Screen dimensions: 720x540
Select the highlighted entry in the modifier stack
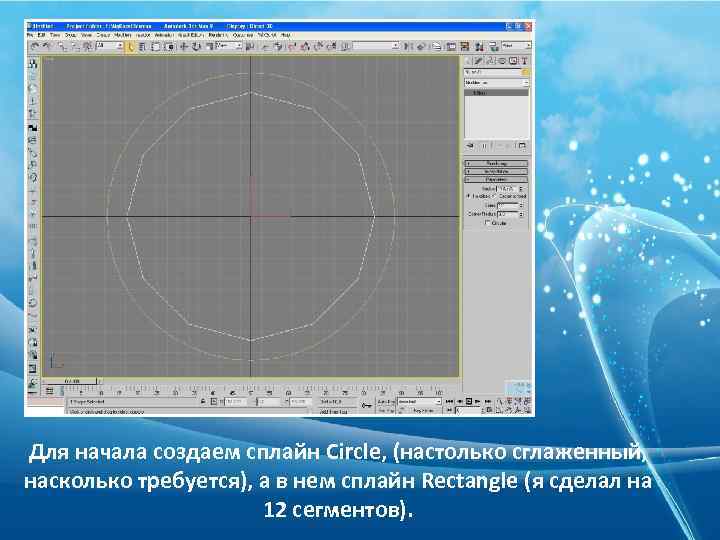[x=496, y=93]
